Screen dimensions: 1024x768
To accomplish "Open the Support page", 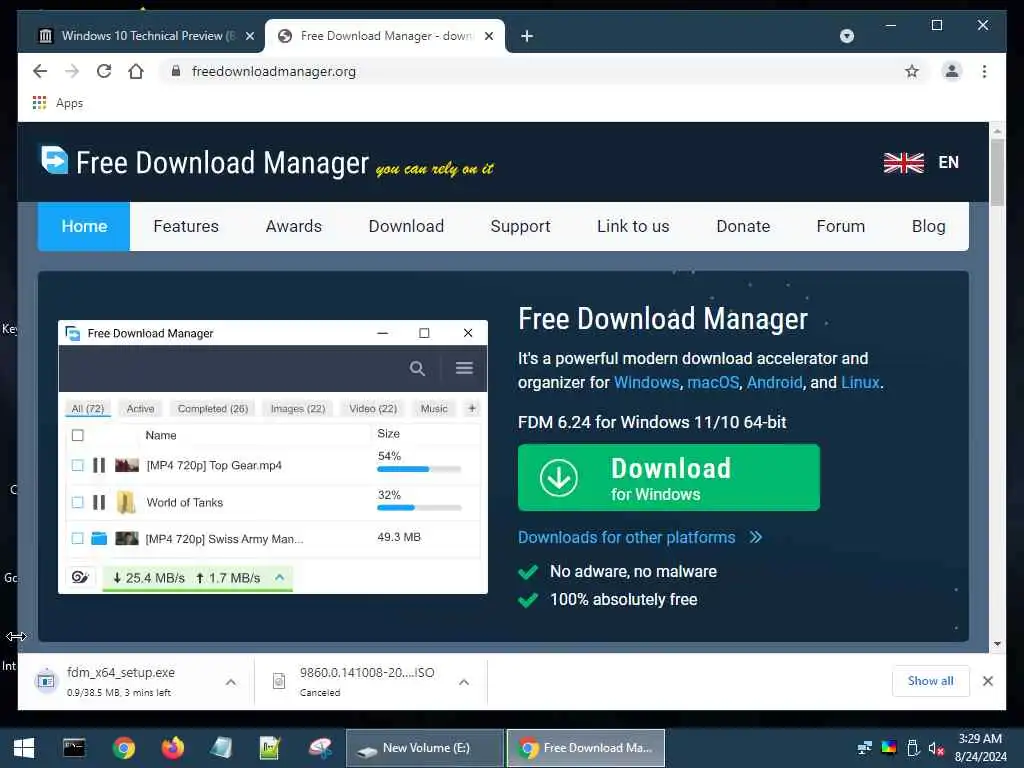I will (x=520, y=227).
